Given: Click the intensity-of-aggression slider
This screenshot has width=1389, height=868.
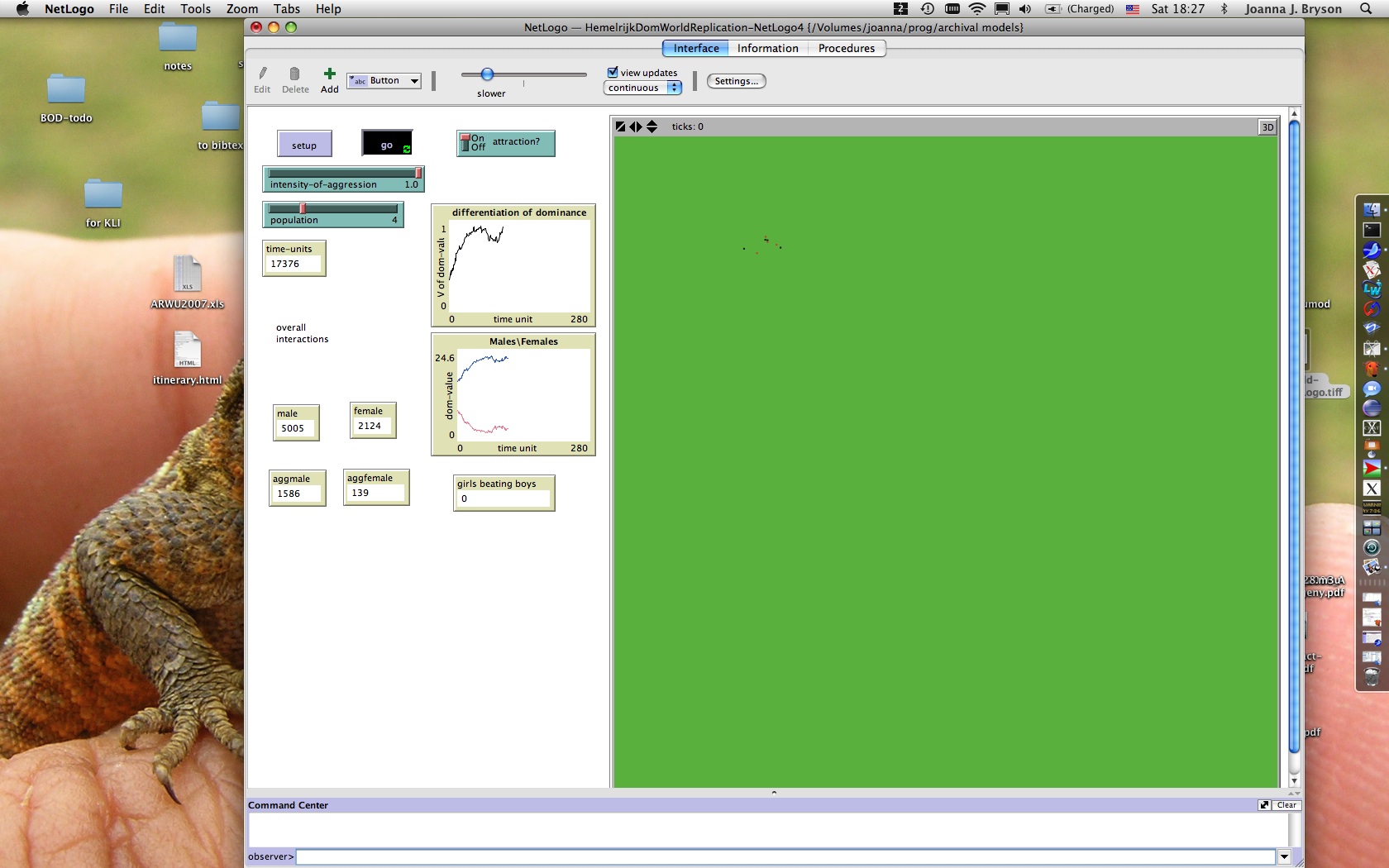Looking at the screenshot, I should 343,179.
